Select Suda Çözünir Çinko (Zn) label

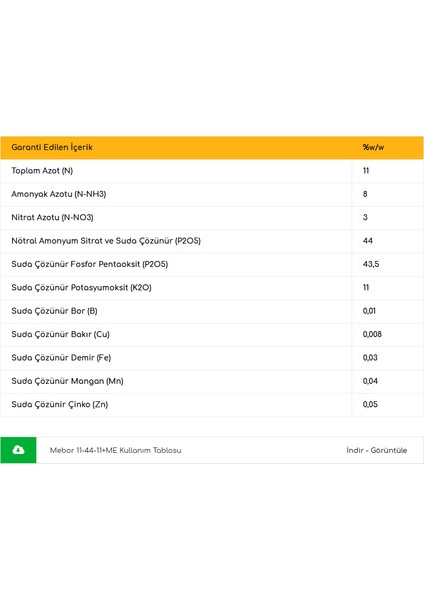coord(60,404)
